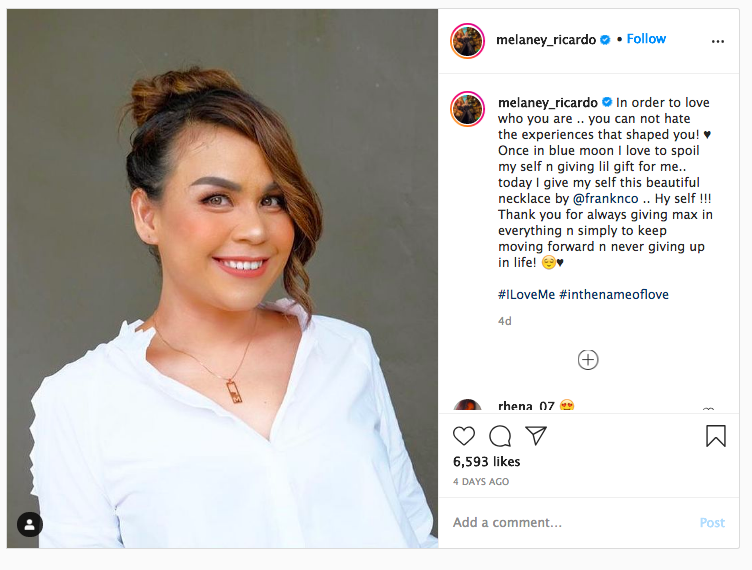This screenshot has height=570, width=752.
Task: Like rhena_07's comment with small heart
Action: click(x=708, y=409)
